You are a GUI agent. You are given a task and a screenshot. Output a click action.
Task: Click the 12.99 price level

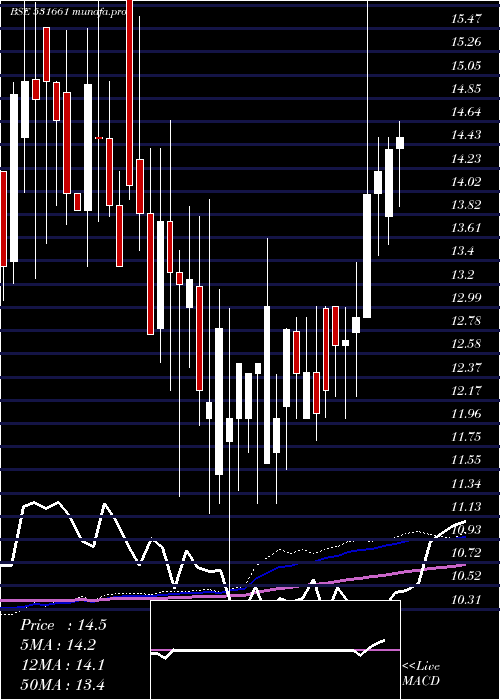(467, 298)
